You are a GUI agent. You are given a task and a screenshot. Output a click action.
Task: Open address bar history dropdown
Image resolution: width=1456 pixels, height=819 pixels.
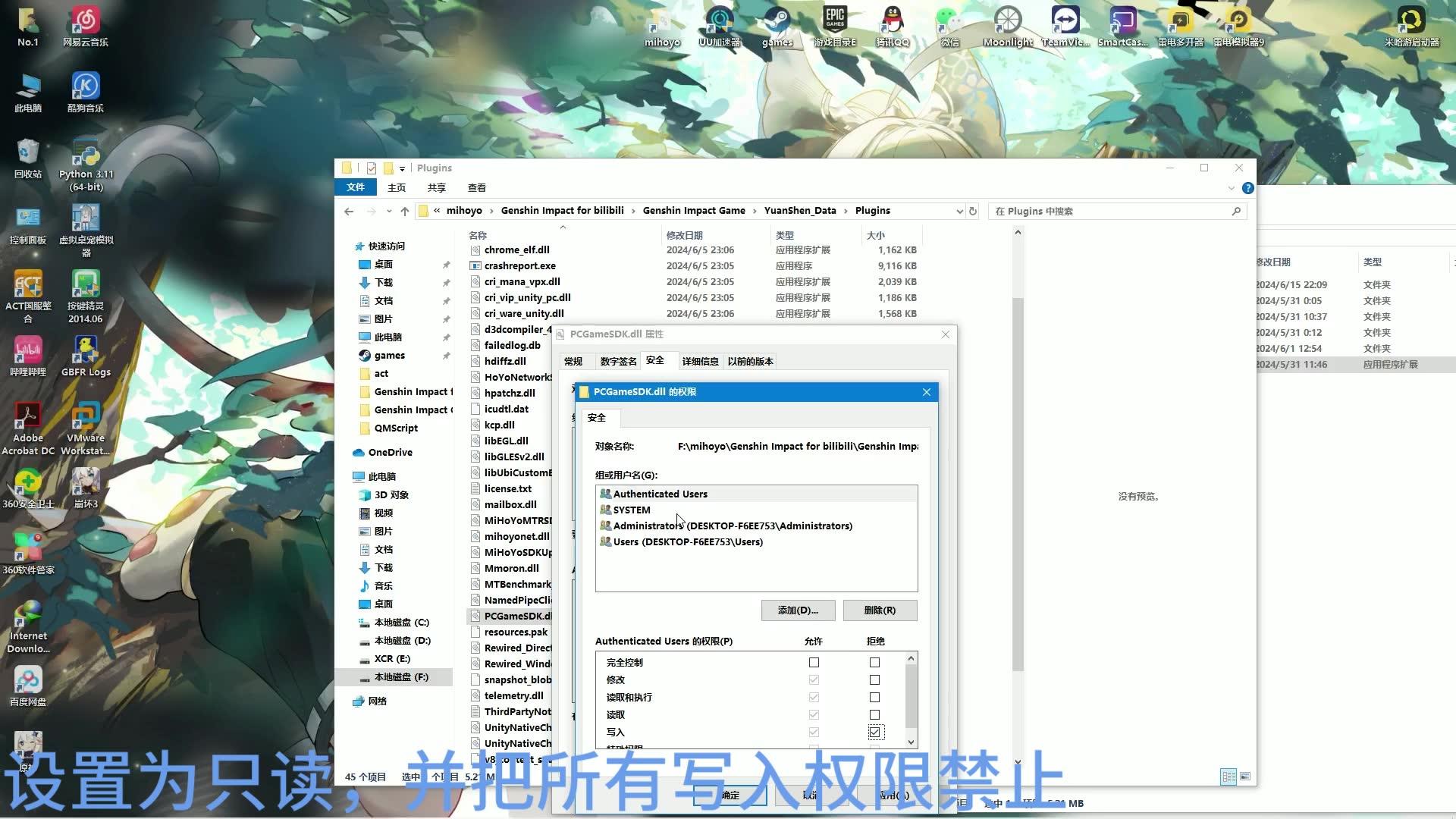959,211
